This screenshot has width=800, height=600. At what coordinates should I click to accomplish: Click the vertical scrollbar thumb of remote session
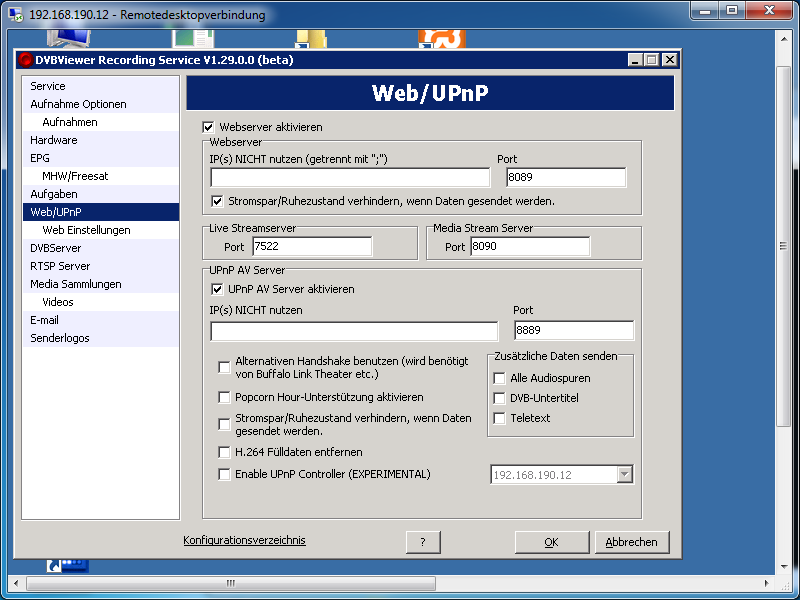point(783,246)
